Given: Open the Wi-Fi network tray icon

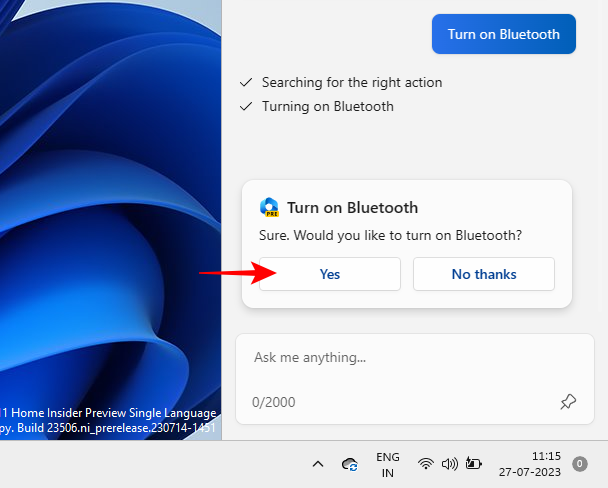Looking at the screenshot, I should pos(426,464).
